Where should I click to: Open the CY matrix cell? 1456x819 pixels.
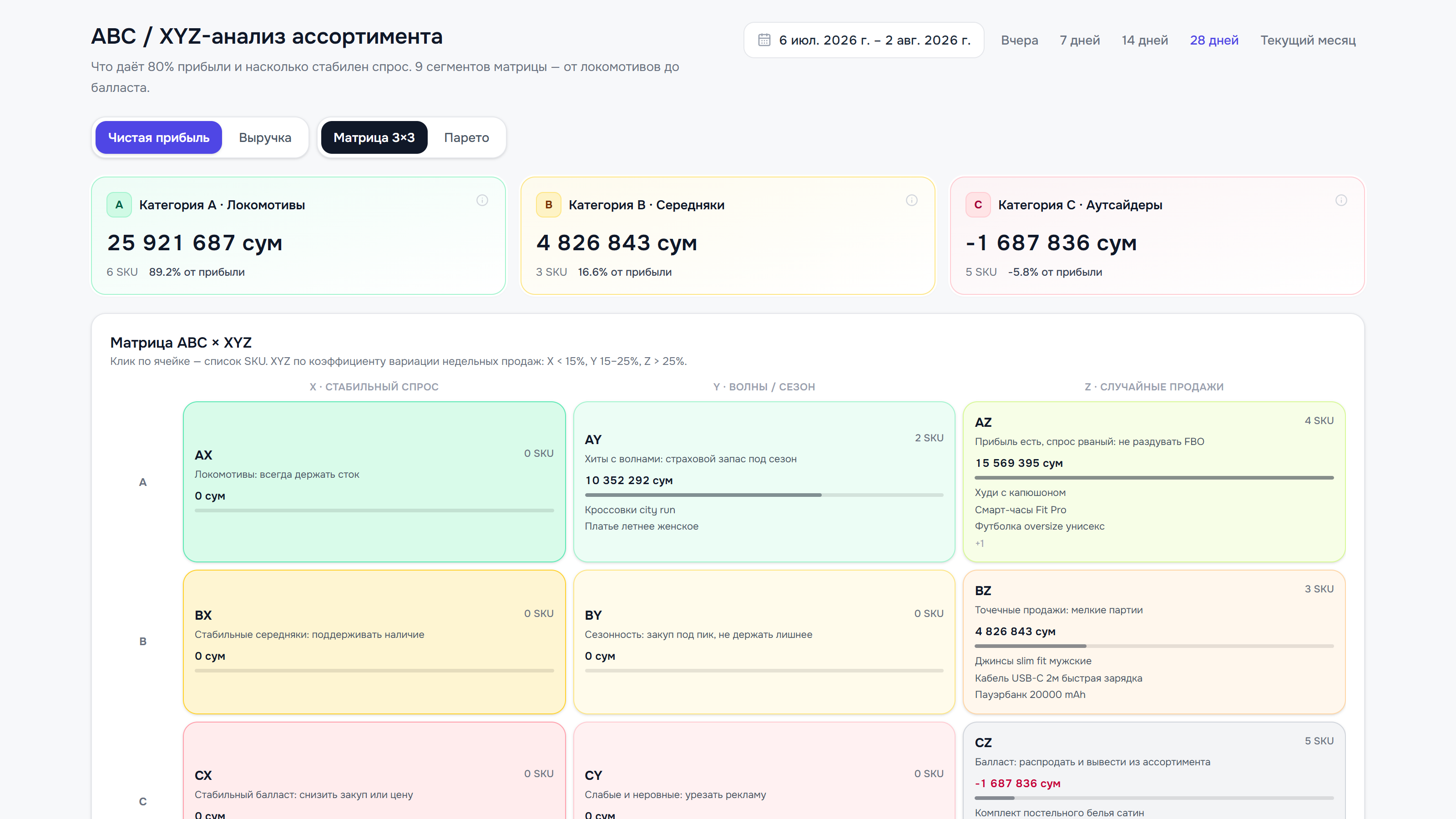tap(764, 770)
